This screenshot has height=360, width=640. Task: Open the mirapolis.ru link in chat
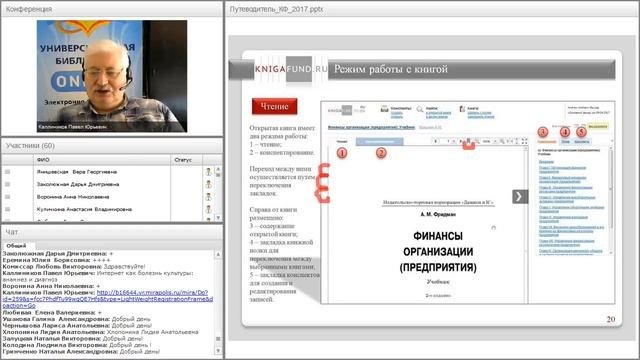pyautogui.click(x=108, y=299)
